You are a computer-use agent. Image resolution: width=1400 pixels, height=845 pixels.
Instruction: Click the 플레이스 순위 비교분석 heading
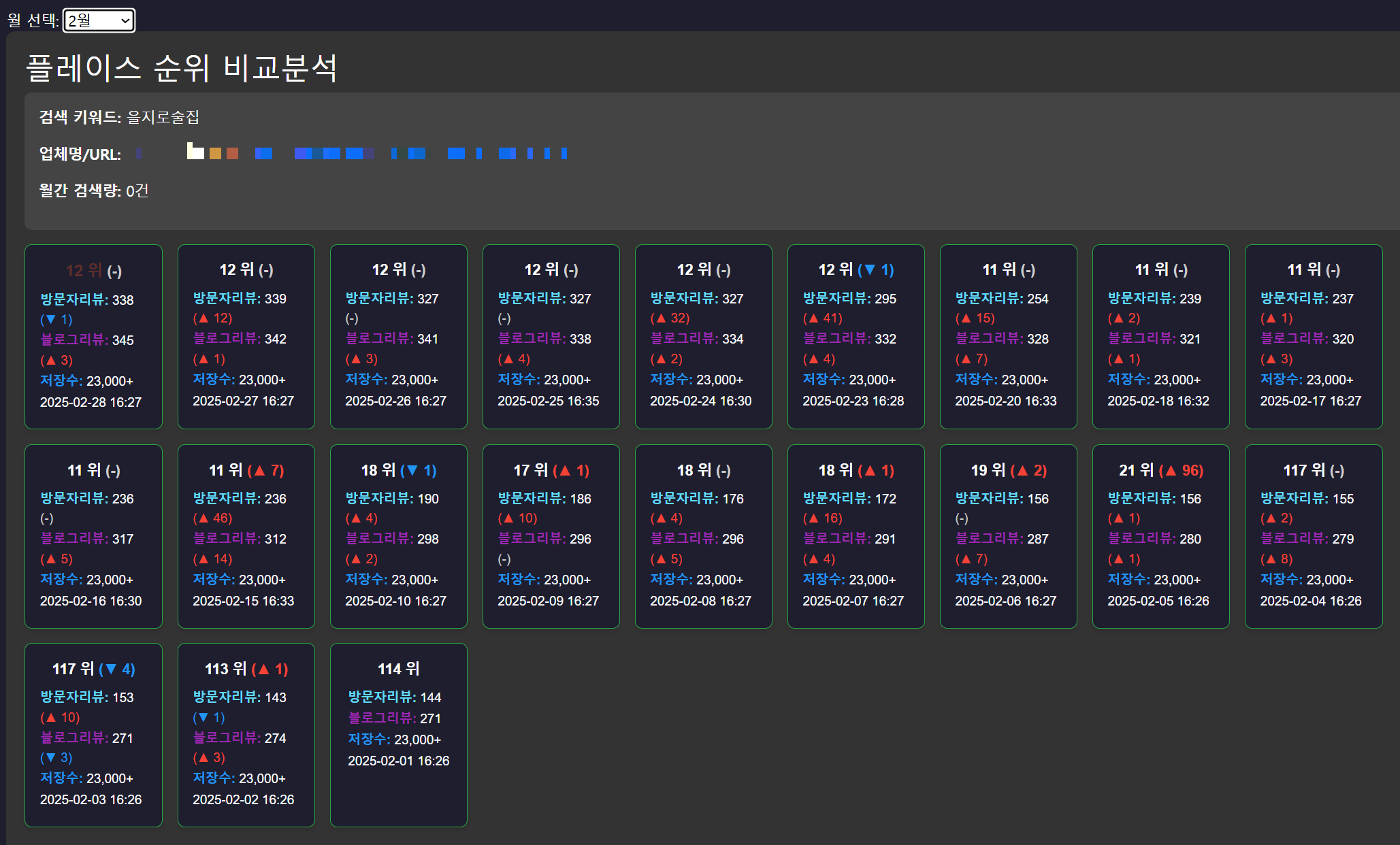point(181,67)
